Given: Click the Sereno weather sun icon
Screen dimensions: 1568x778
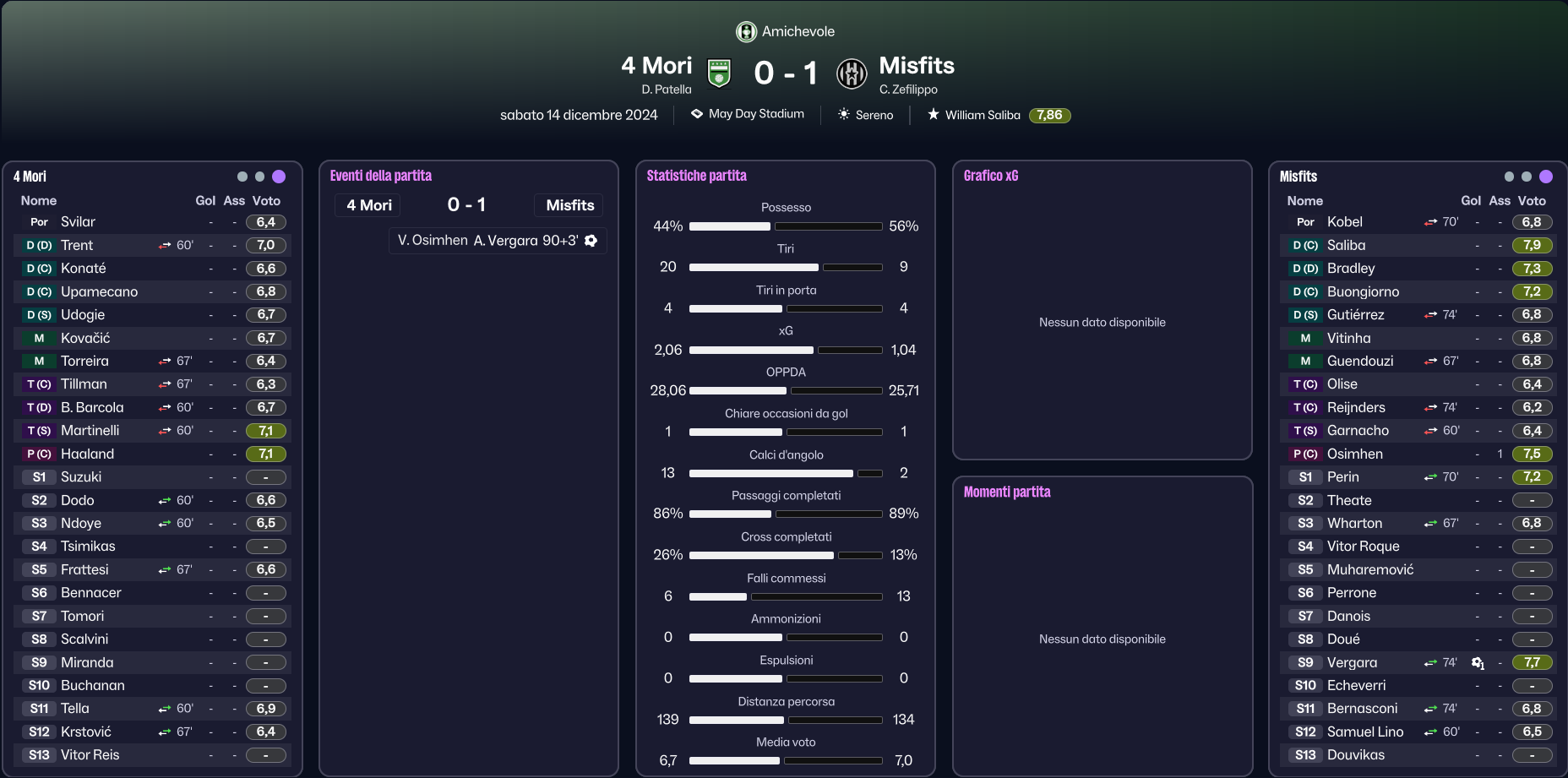Looking at the screenshot, I should point(843,114).
